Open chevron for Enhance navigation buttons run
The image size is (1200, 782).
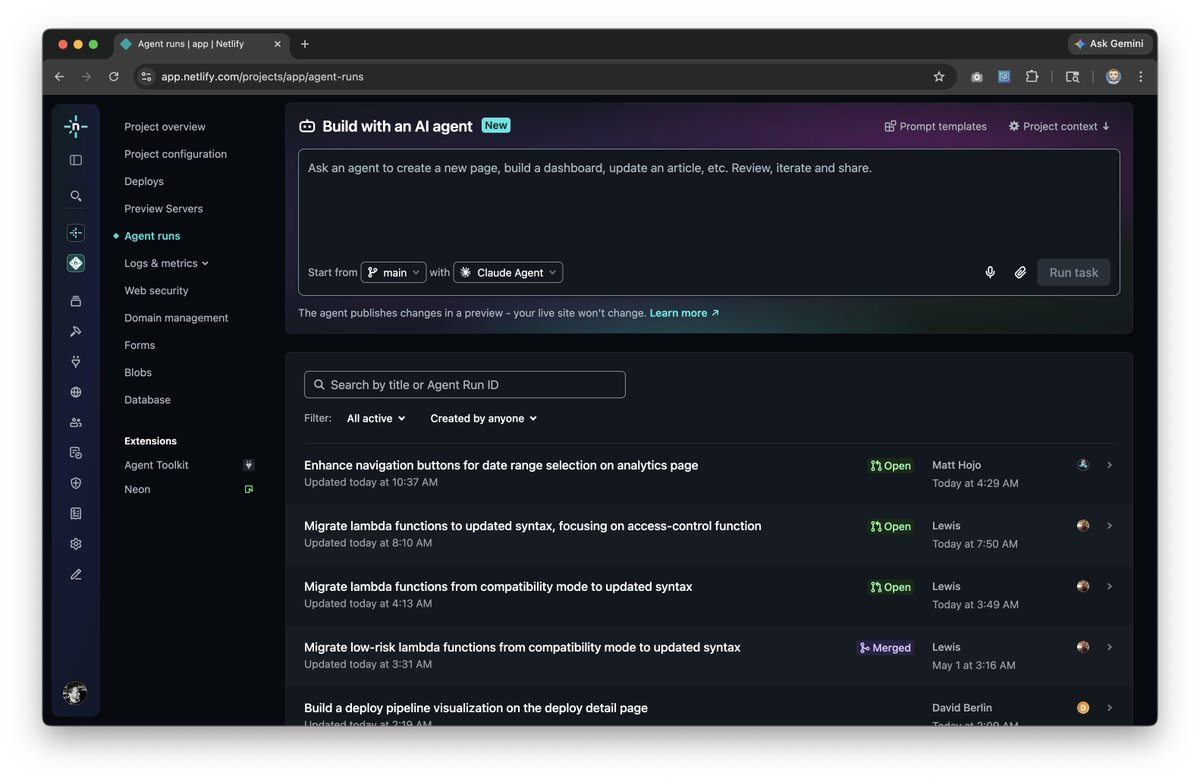(x=1110, y=465)
